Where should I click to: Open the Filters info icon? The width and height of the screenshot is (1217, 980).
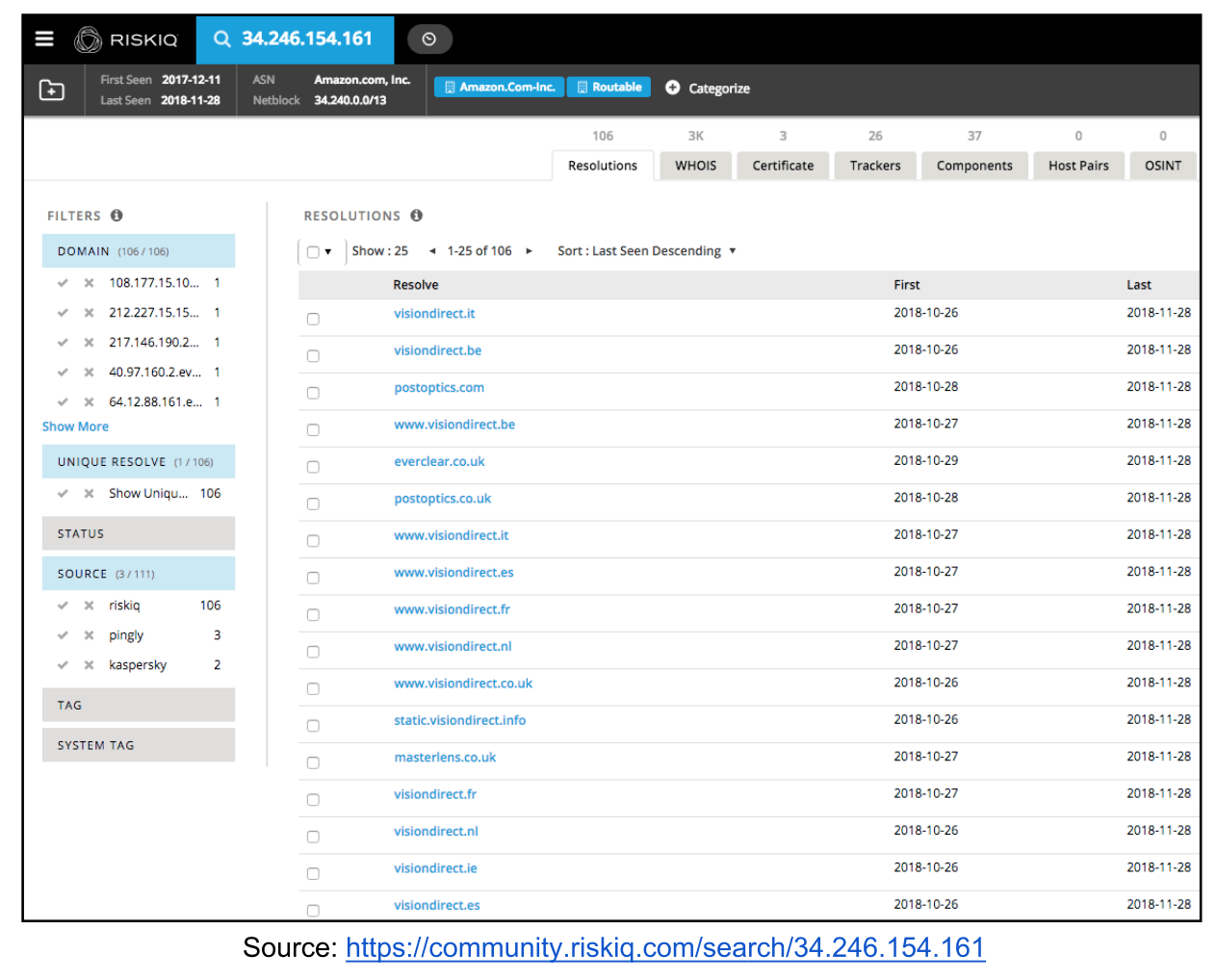coord(117,216)
